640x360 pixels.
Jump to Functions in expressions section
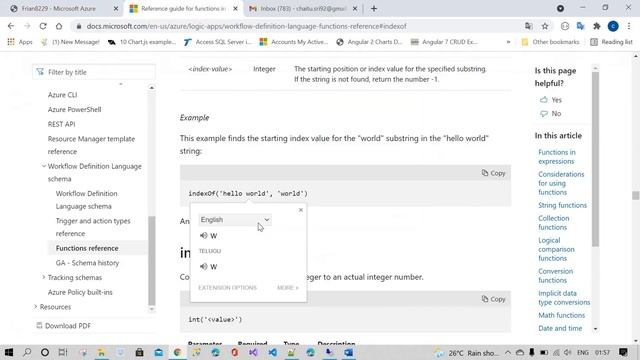[x=557, y=157]
